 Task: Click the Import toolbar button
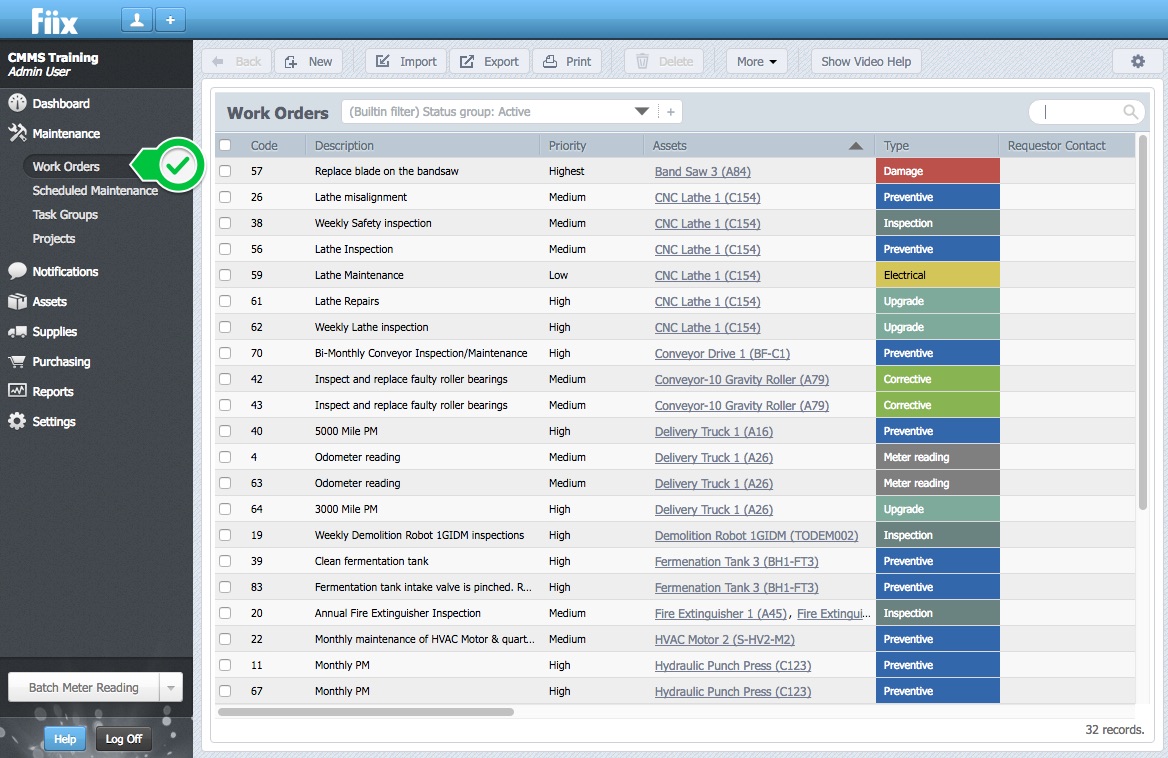(x=406, y=62)
